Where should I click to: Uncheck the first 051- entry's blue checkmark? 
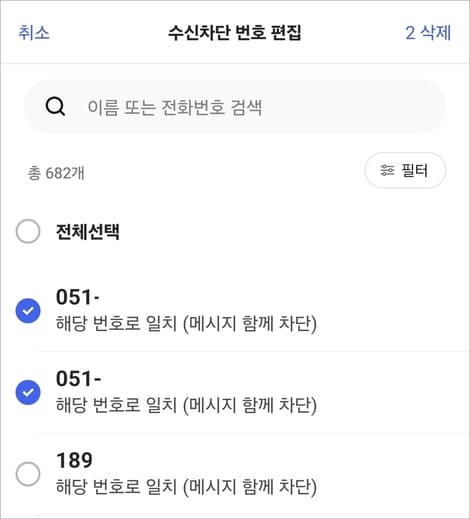(x=28, y=311)
